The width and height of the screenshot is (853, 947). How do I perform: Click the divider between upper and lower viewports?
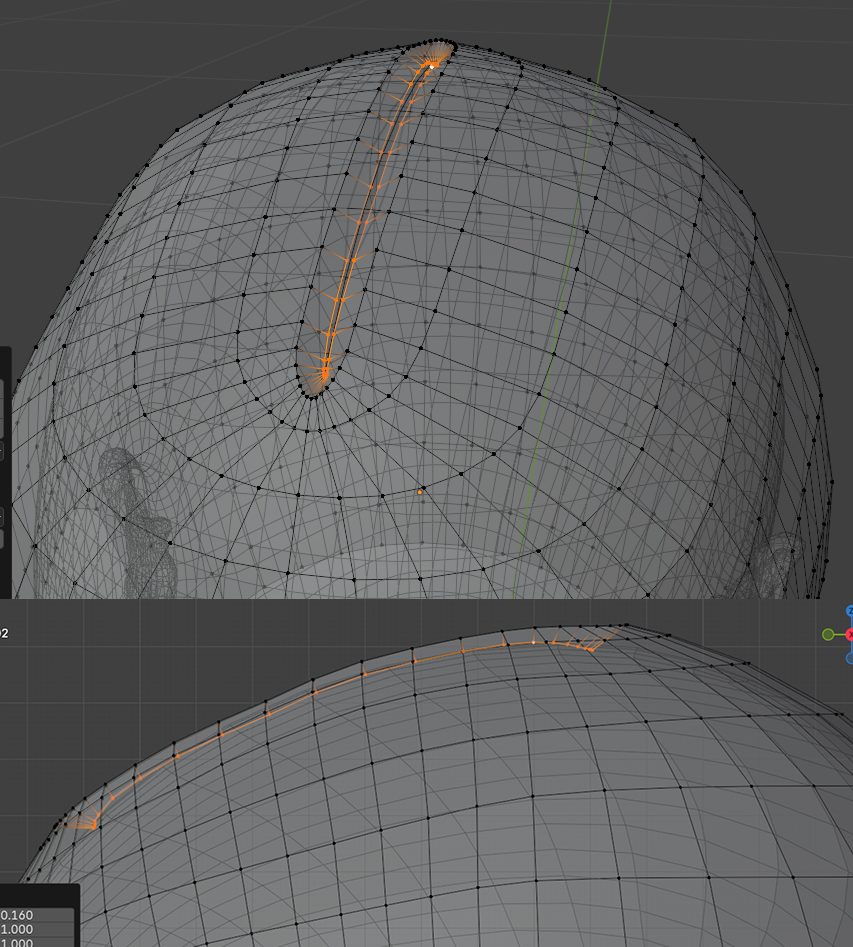(426, 600)
